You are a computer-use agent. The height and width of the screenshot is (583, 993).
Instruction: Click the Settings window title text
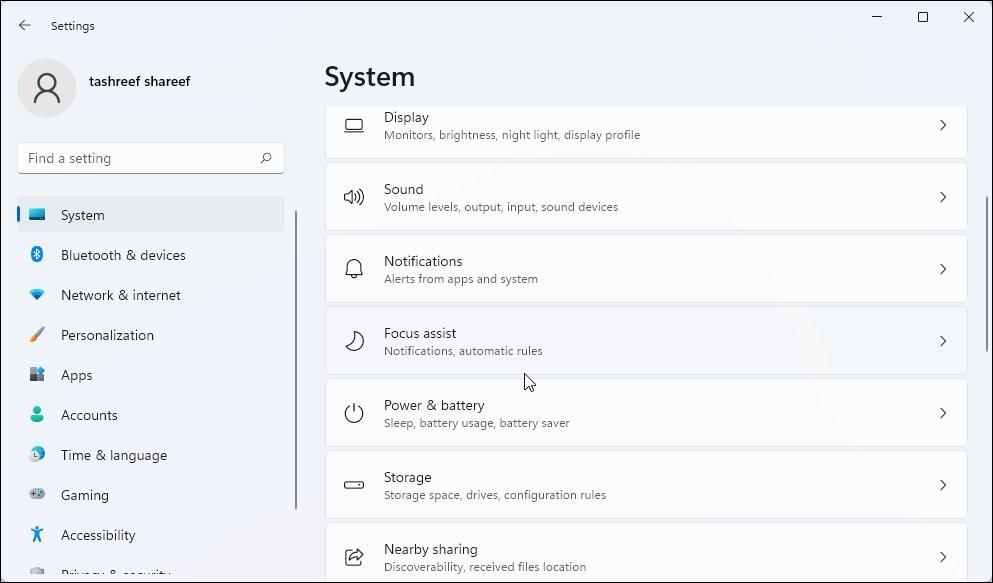(72, 26)
